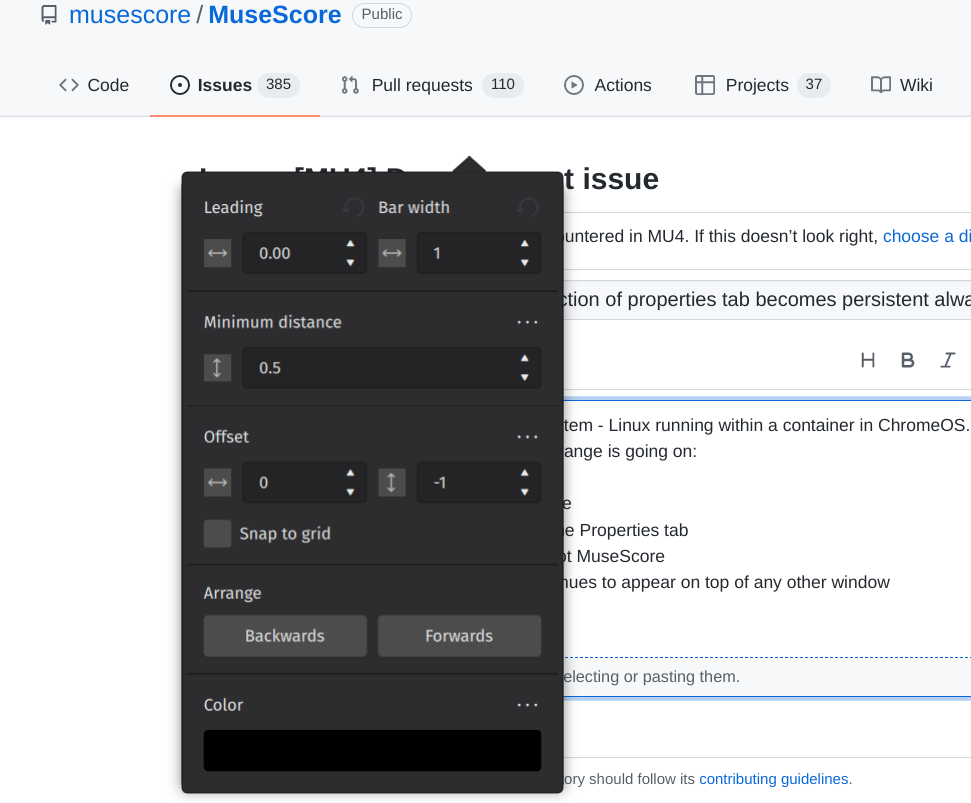Image resolution: width=971 pixels, height=803 pixels.
Task: Open the Minimum distance options menu
Action: coord(527,321)
